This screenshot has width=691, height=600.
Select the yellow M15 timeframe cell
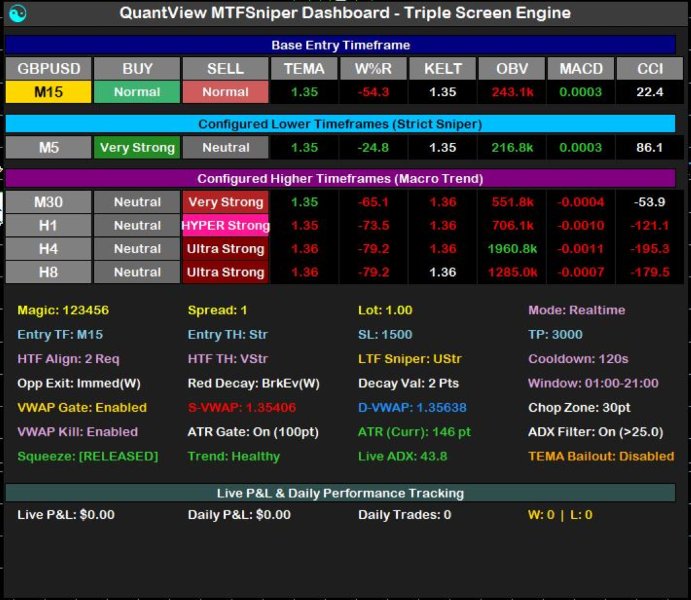tap(48, 92)
